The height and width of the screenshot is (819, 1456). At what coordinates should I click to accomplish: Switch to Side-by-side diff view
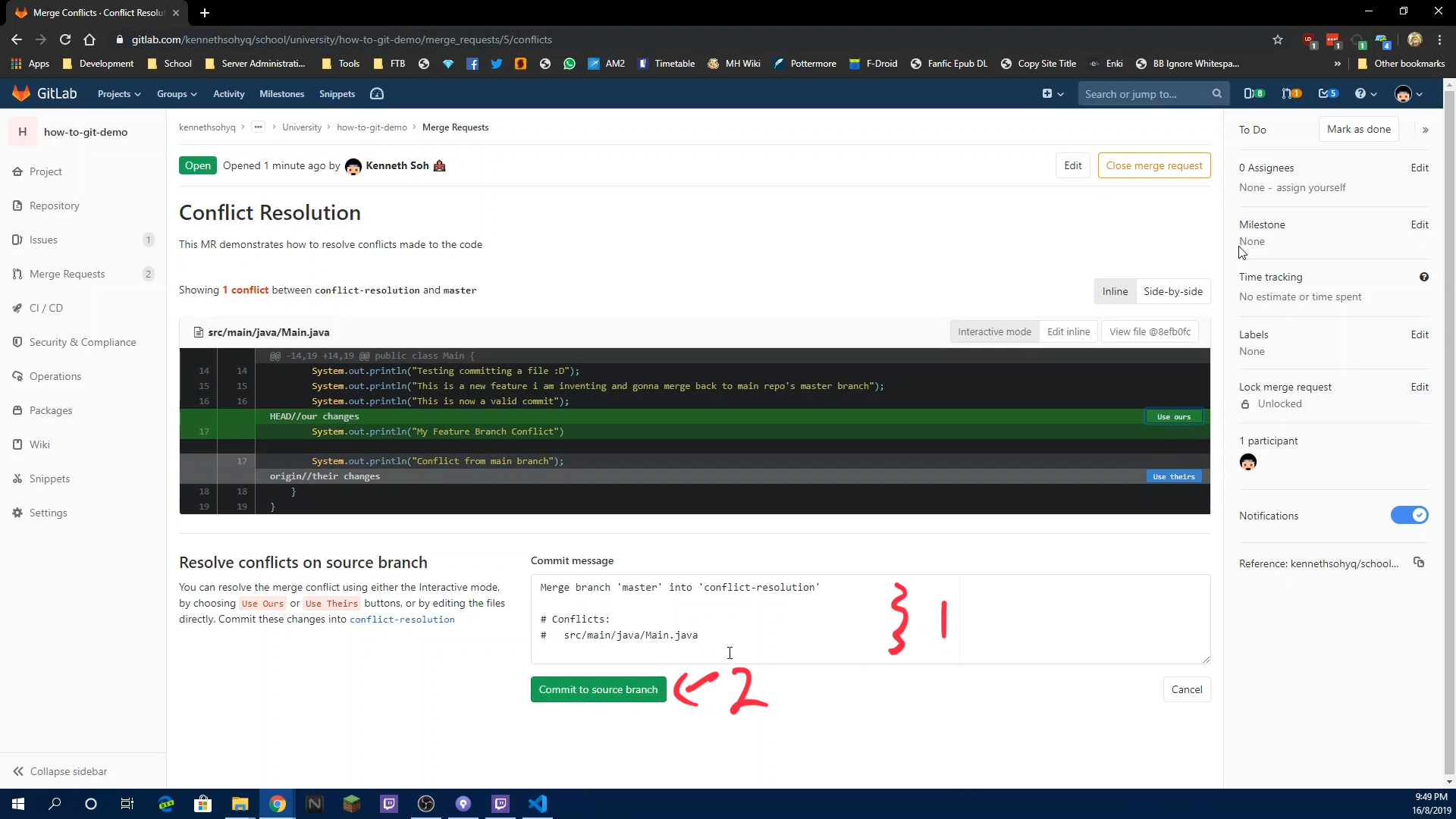click(1173, 291)
